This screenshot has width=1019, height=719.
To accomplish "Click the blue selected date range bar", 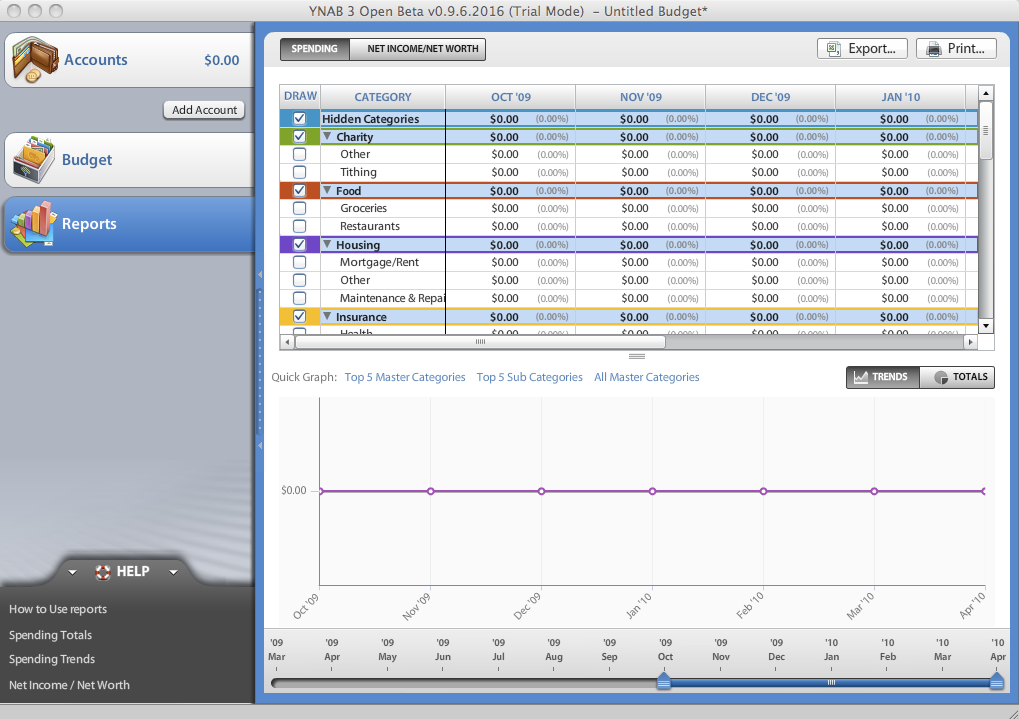I will [830, 683].
